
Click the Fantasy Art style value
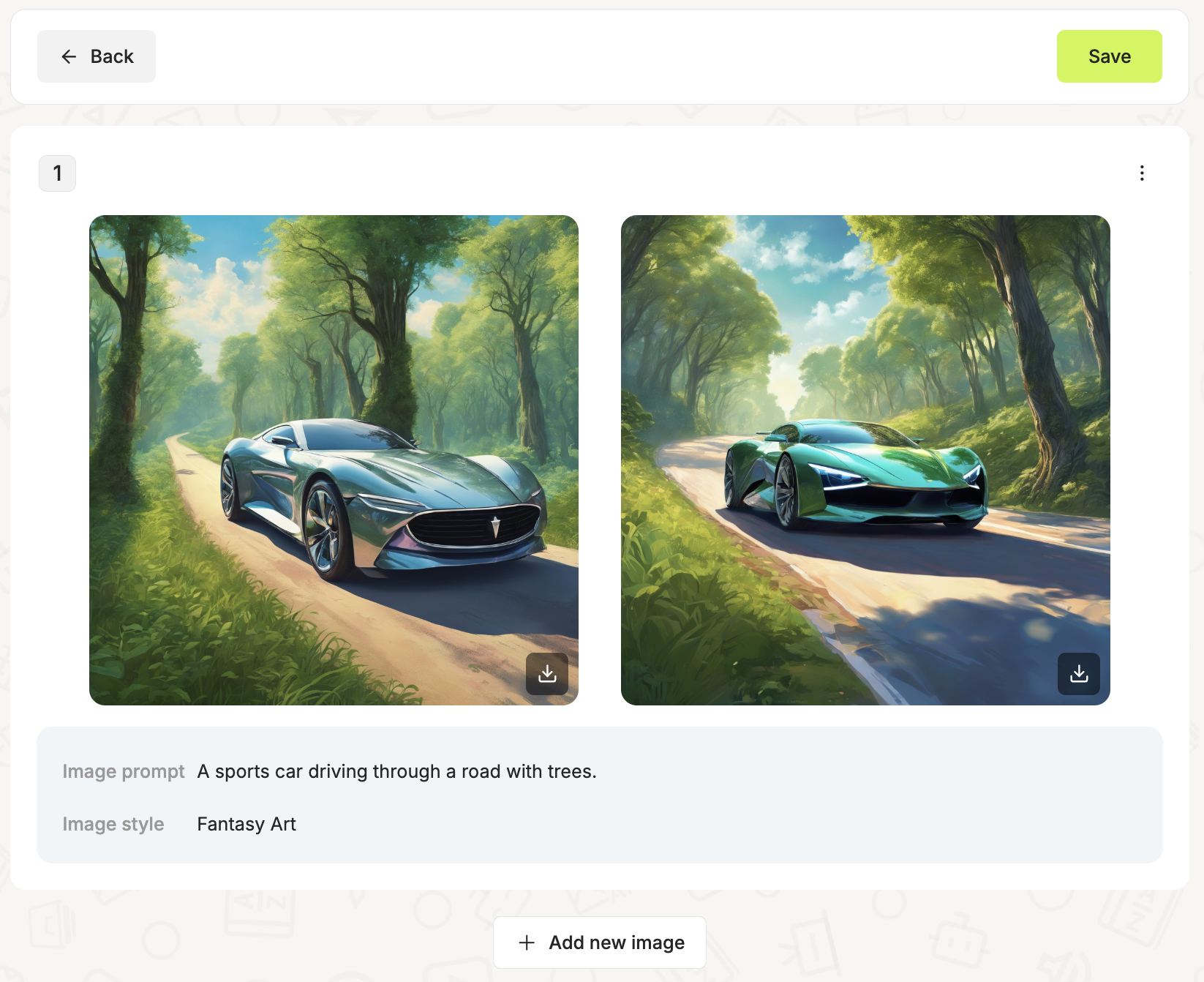pyautogui.click(x=247, y=824)
